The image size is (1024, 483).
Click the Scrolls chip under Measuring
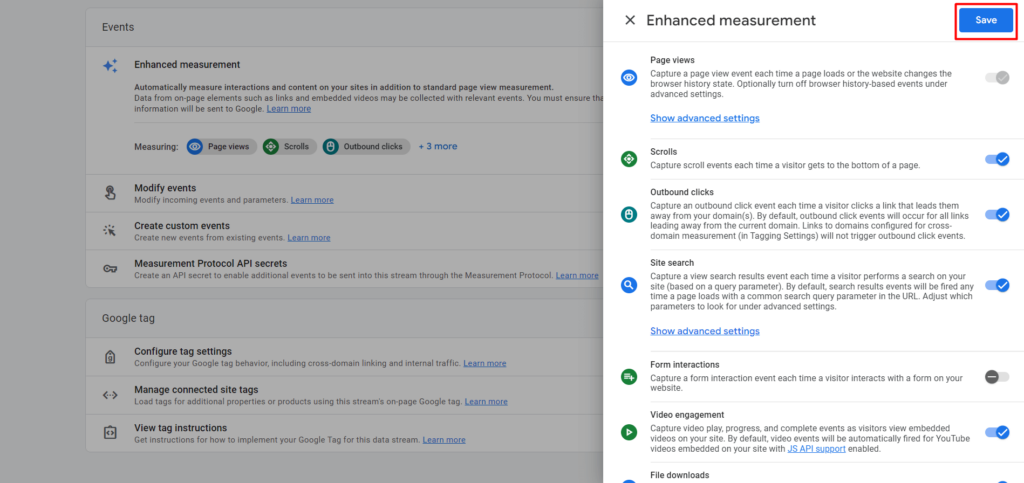[x=289, y=147]
